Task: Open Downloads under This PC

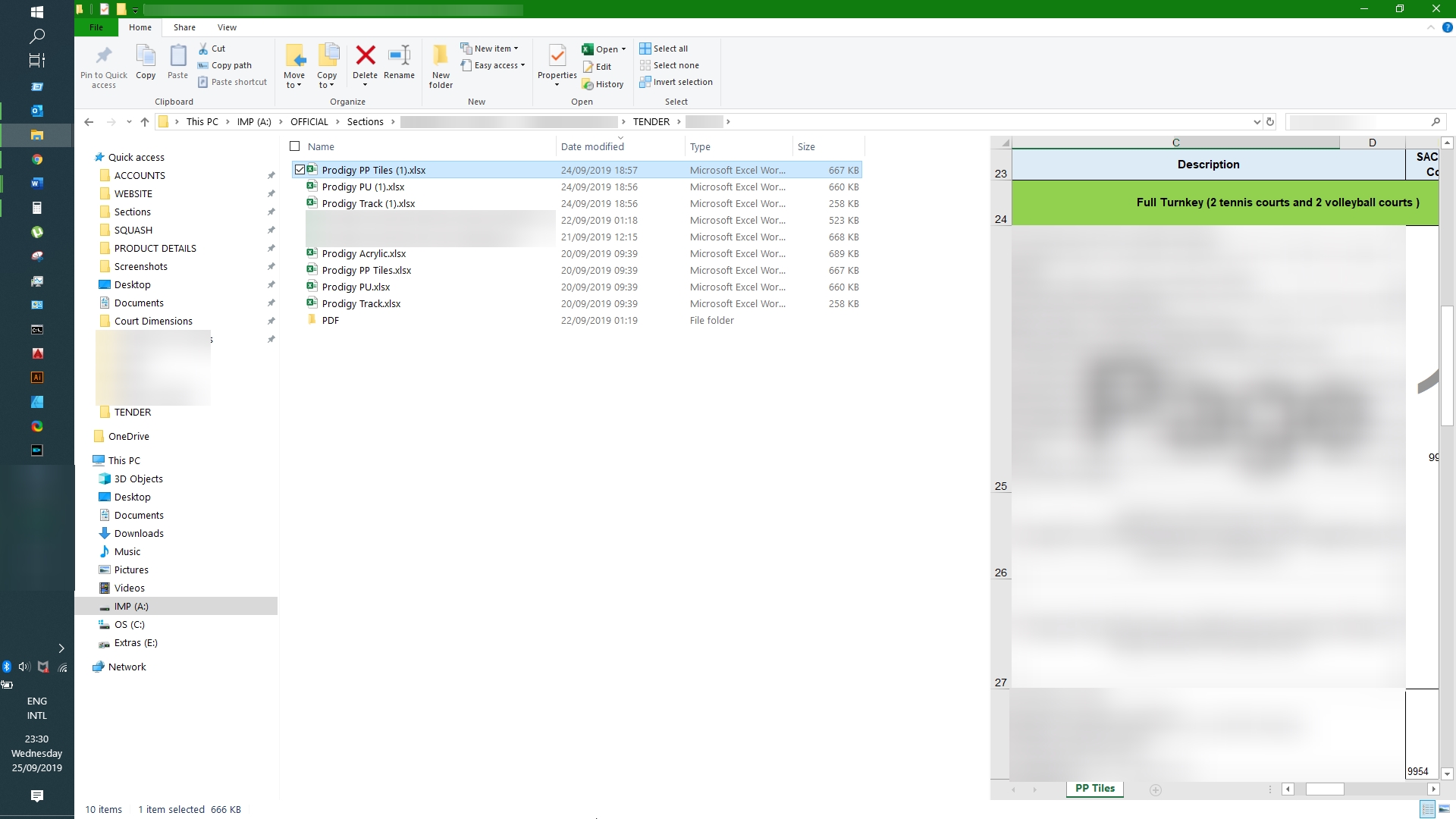Action: click(x=139, y=533)
